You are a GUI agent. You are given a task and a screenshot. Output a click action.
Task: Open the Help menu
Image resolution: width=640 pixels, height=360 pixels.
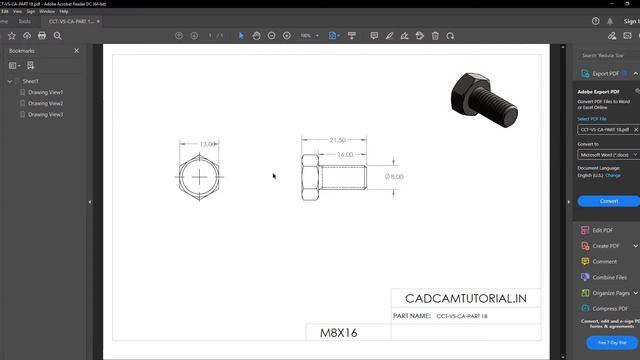click(x=64, y=11)
